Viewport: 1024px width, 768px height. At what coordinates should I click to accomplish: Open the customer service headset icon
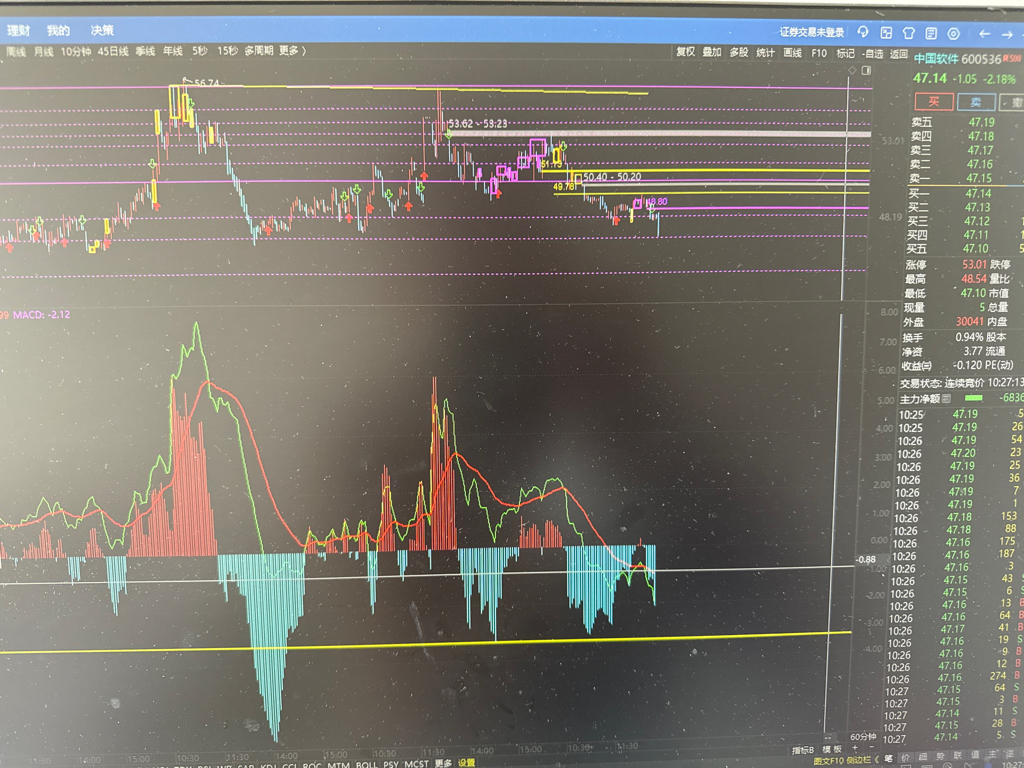(863, 32)
